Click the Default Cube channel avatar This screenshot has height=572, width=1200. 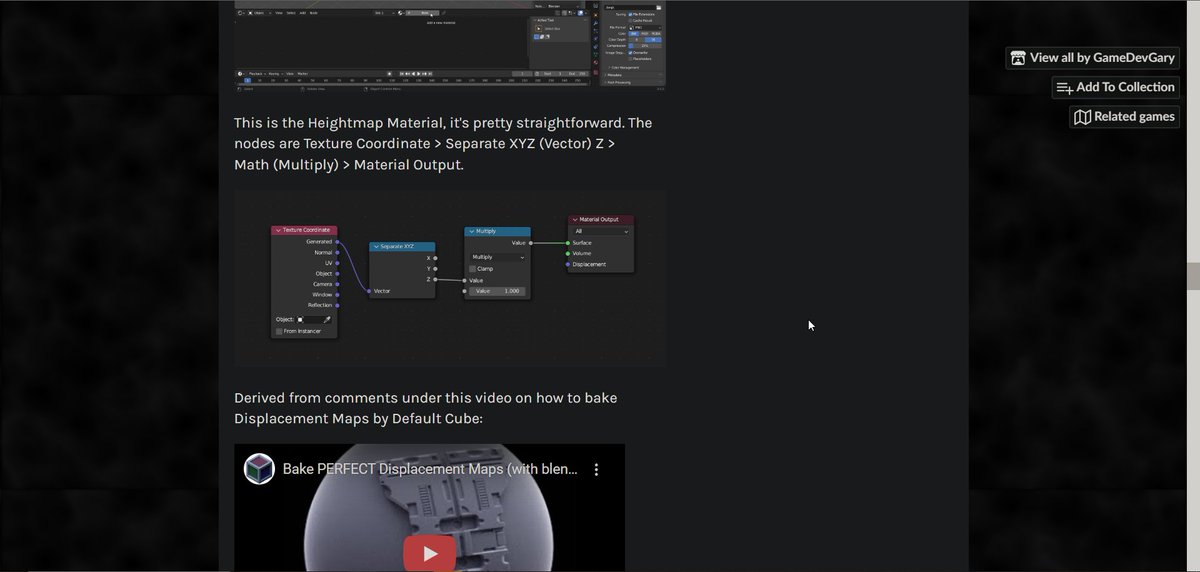pos(259,469)
